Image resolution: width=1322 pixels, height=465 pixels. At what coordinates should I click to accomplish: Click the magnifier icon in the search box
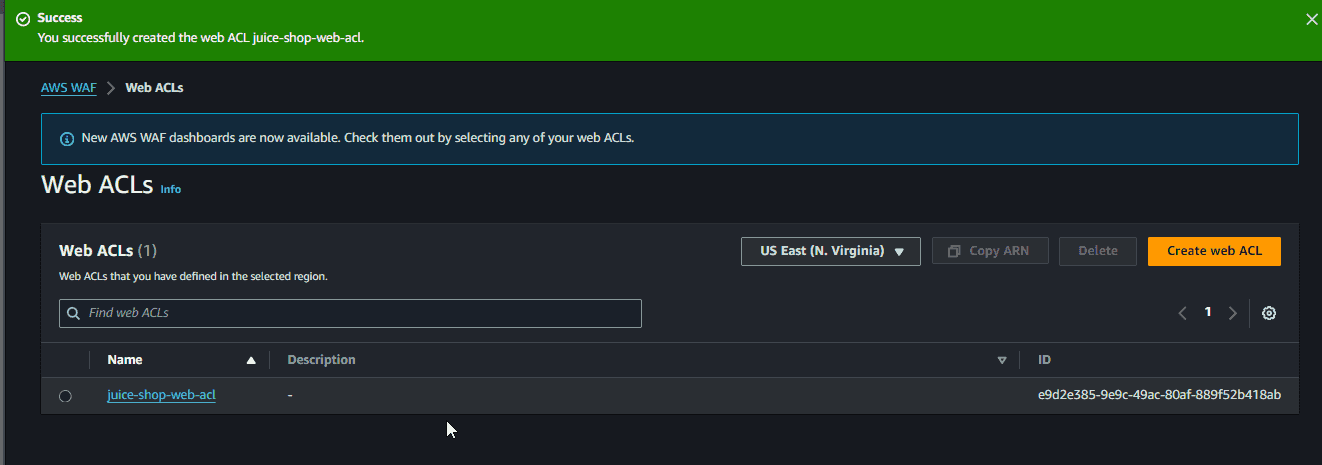tap(73, 313)
